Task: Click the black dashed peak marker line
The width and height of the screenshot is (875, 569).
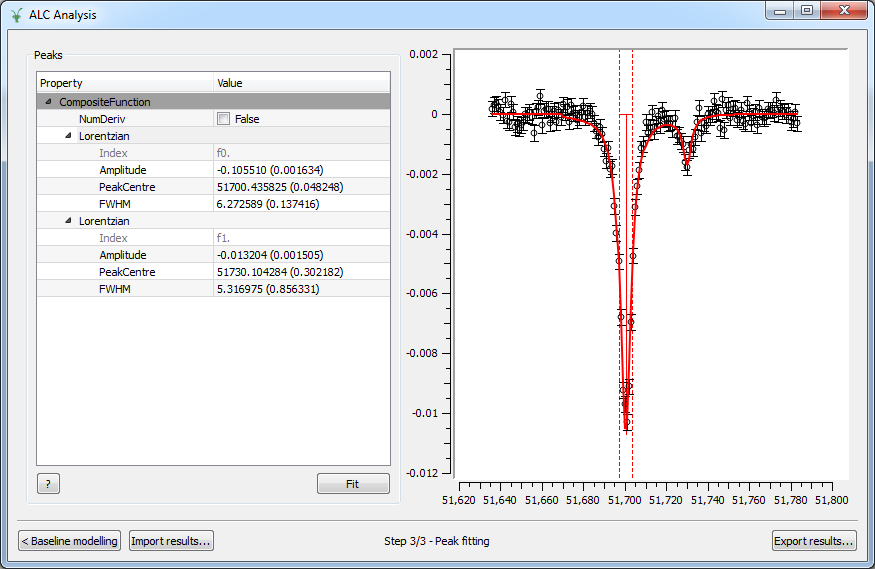Action: 620,300
